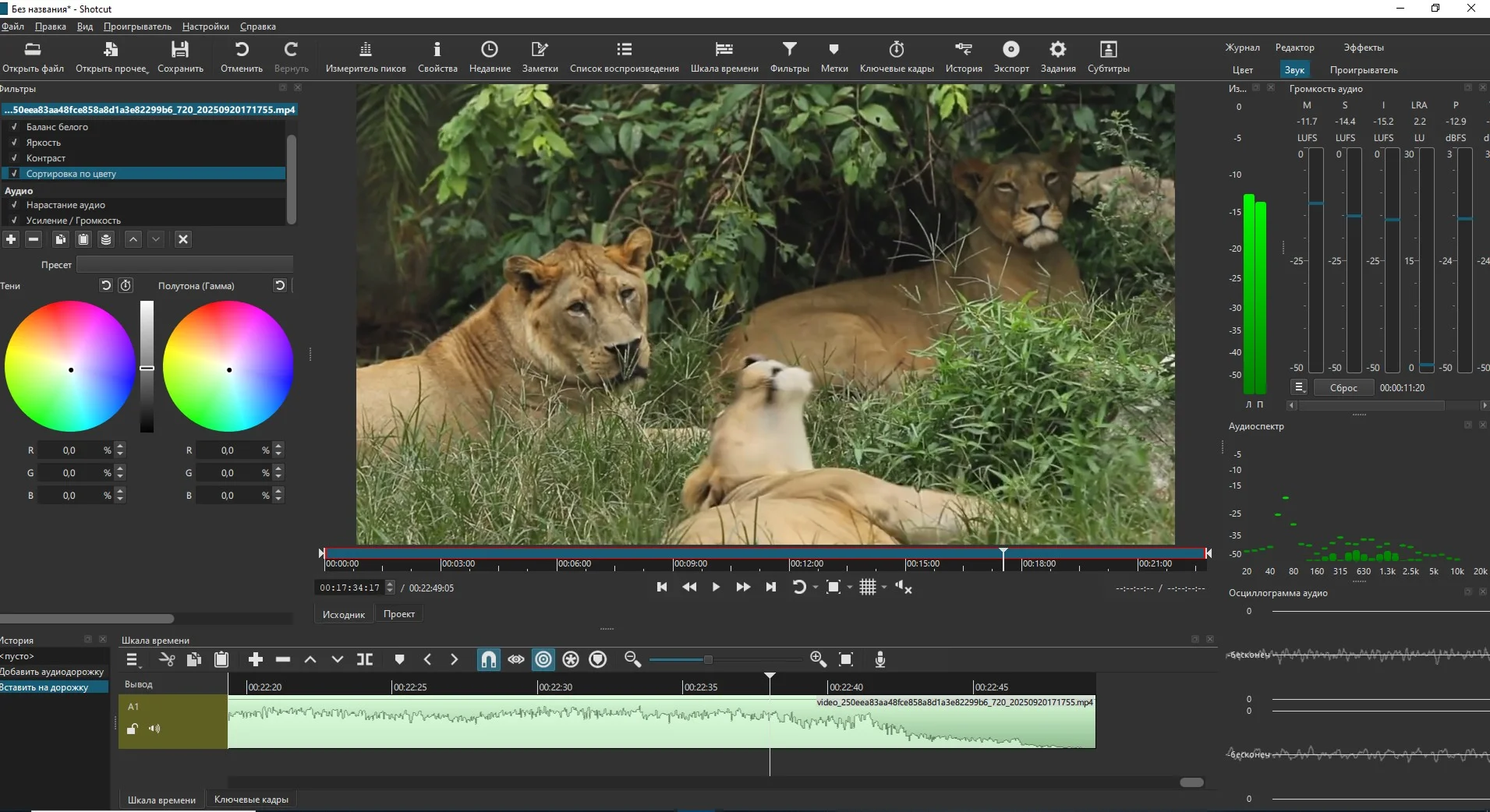1490x812 pixels.
Task: Start playback with the play button
Action: pos(716,588)
